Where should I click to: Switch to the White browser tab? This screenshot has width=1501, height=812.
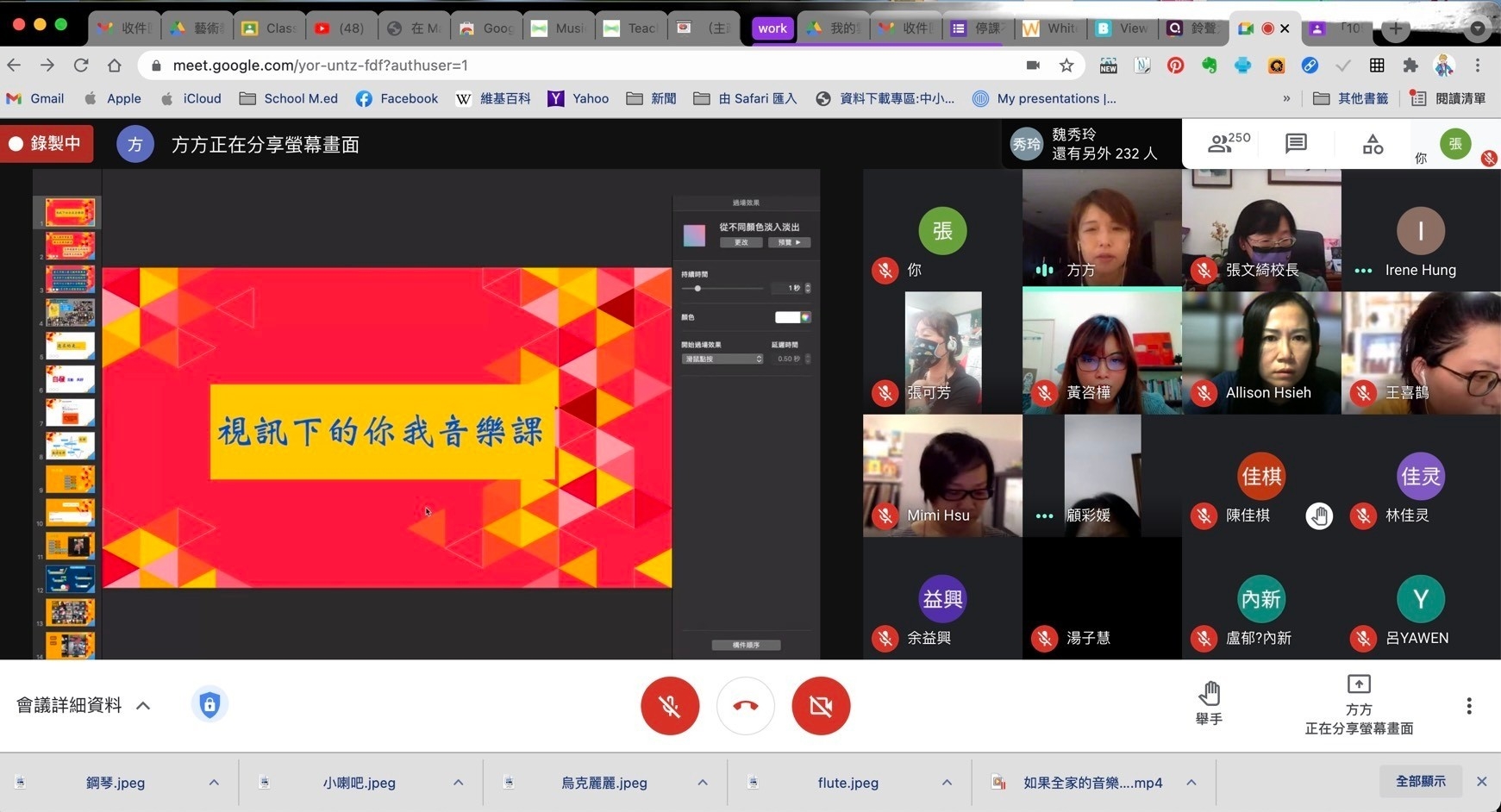coord(1051,28)
